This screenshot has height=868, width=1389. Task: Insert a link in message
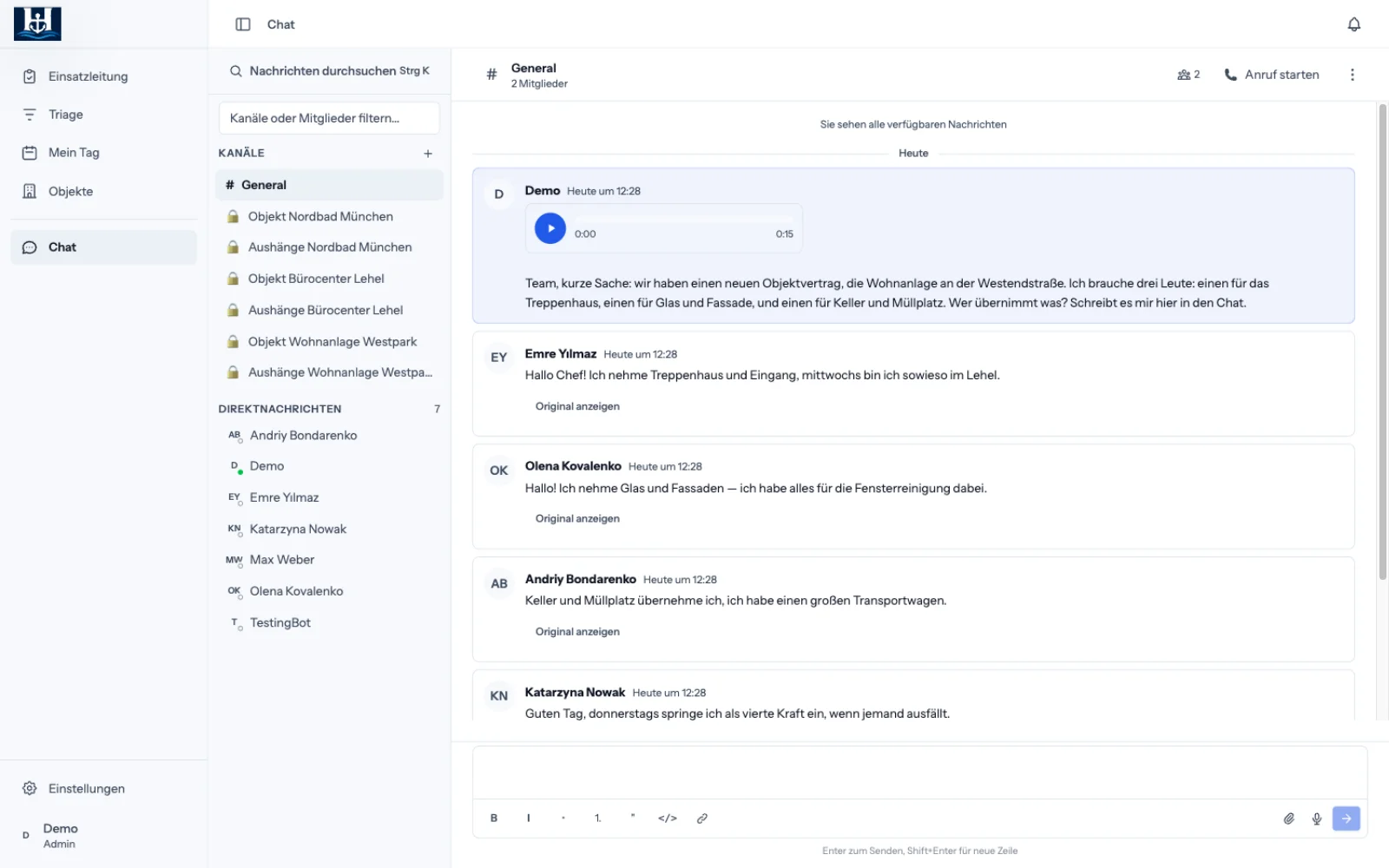(x=702, y=819)
